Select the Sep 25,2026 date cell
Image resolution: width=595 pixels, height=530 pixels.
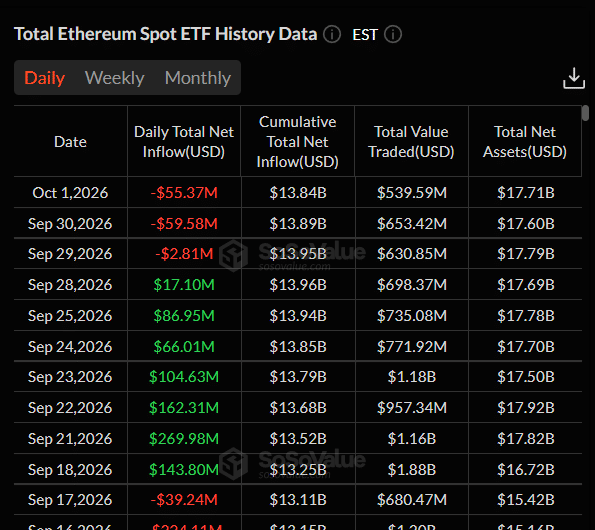pos(70,316)
